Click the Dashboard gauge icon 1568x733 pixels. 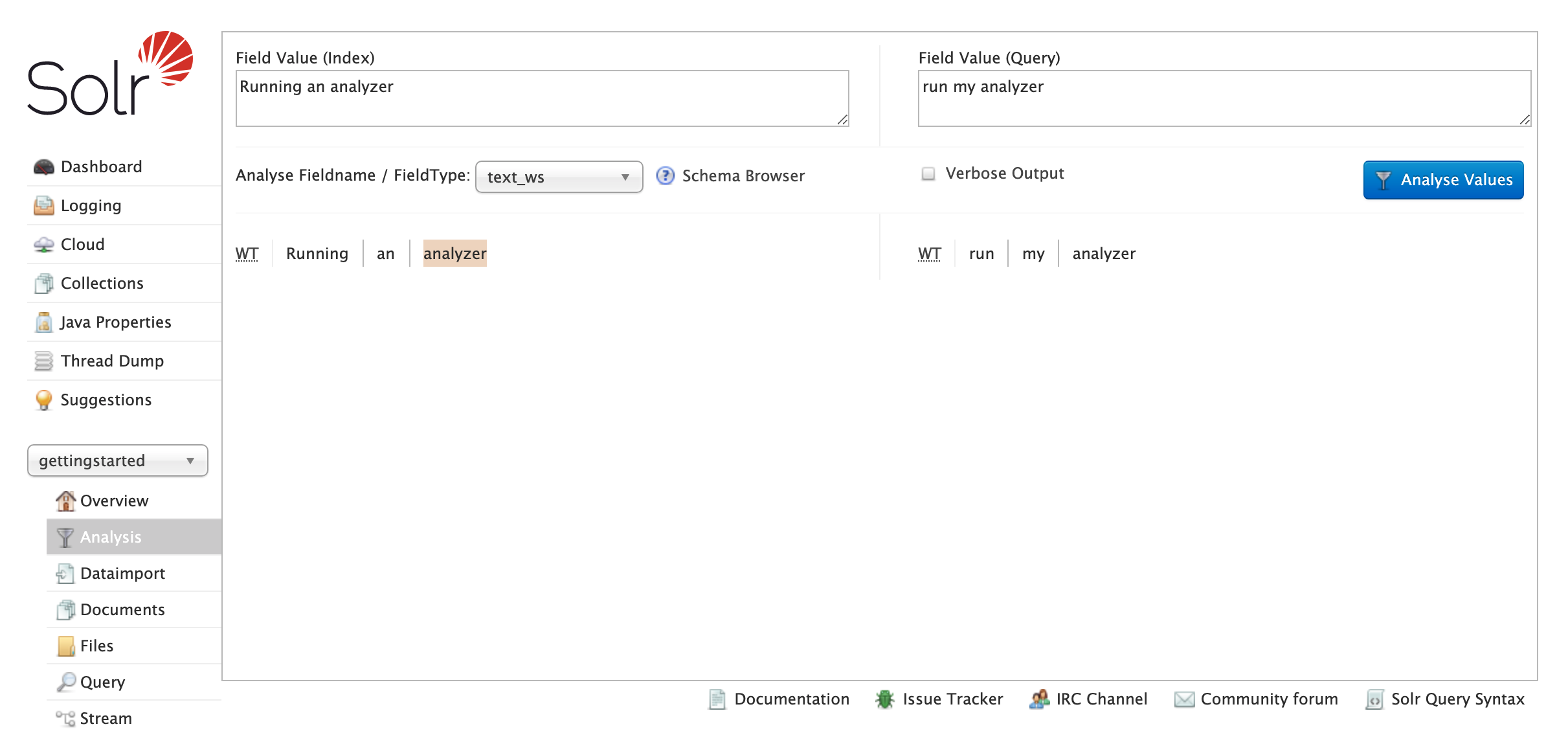tap(44, 167)
